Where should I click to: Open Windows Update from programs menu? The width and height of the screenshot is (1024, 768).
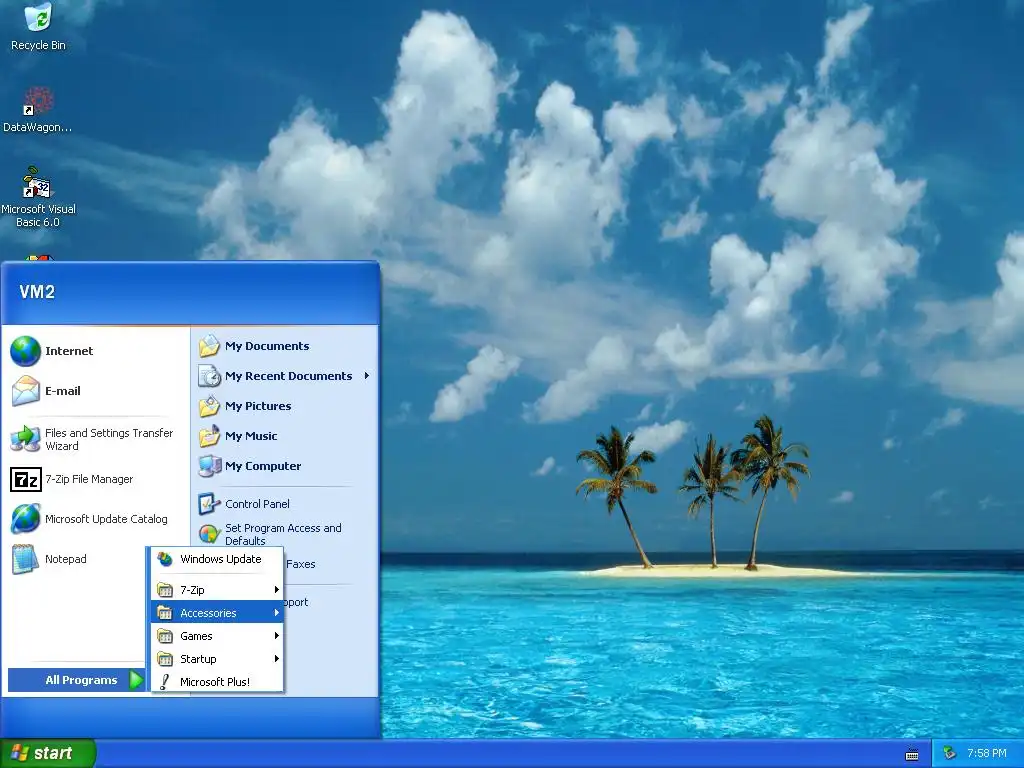coord(217,559)
